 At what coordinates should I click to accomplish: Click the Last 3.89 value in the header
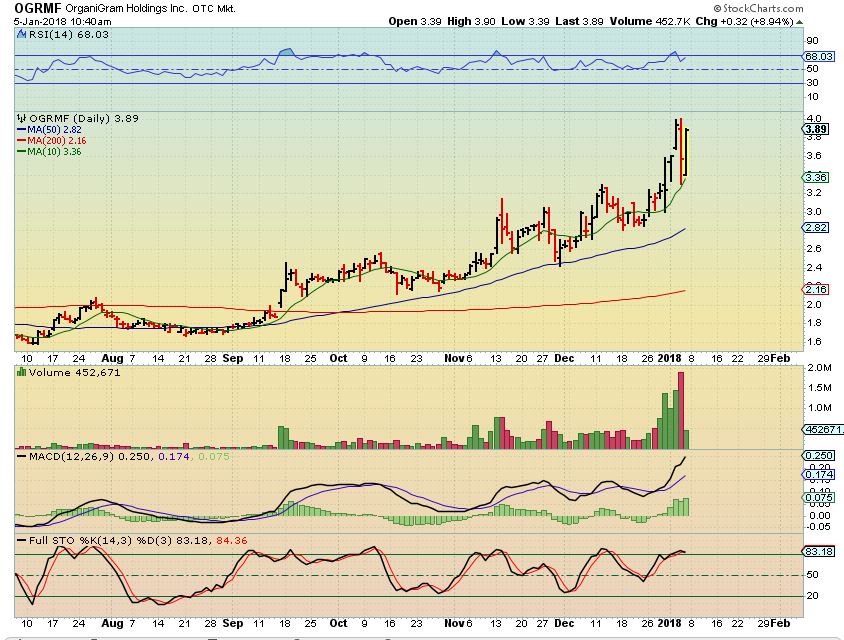coord(580,22)
